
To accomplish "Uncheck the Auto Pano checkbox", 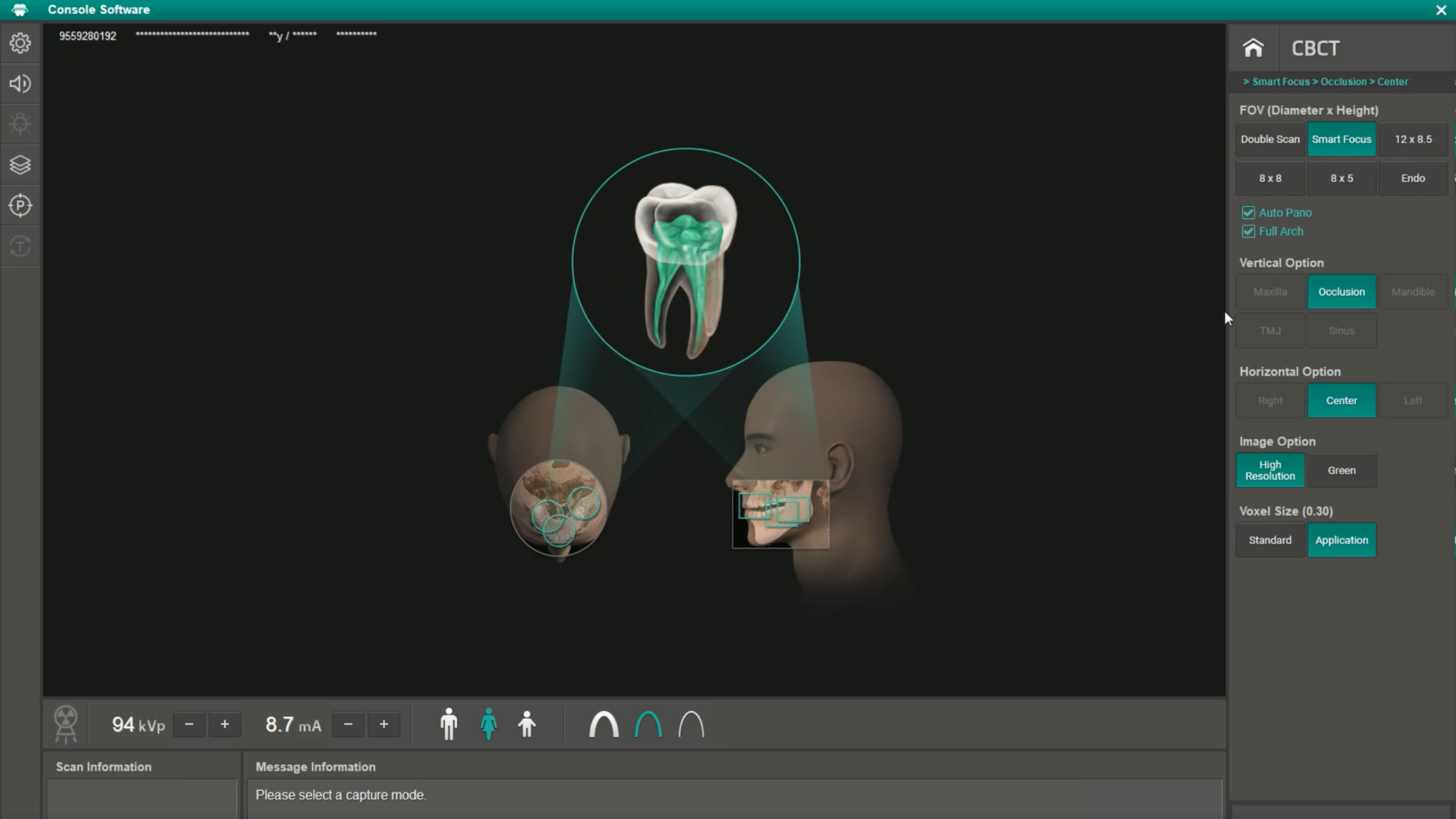I will tap(1248, 213).
